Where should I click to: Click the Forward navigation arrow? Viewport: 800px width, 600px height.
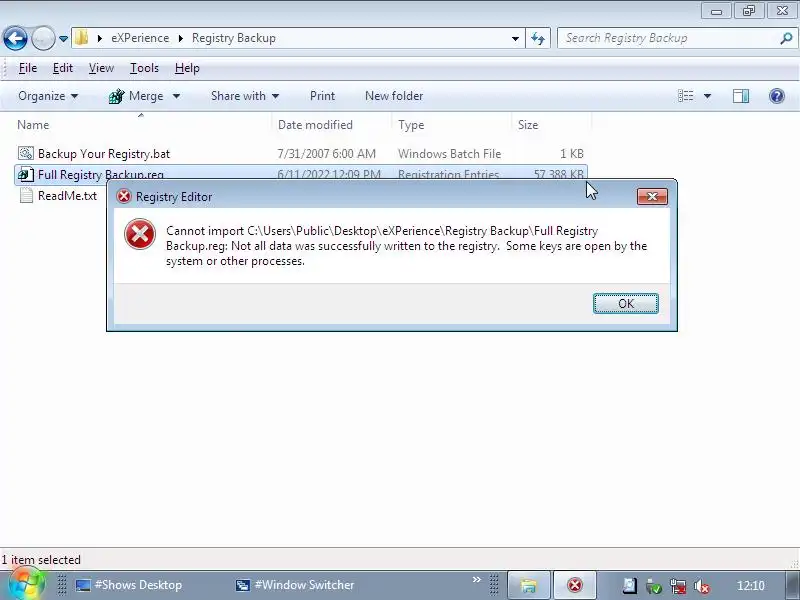click(43, 38)
